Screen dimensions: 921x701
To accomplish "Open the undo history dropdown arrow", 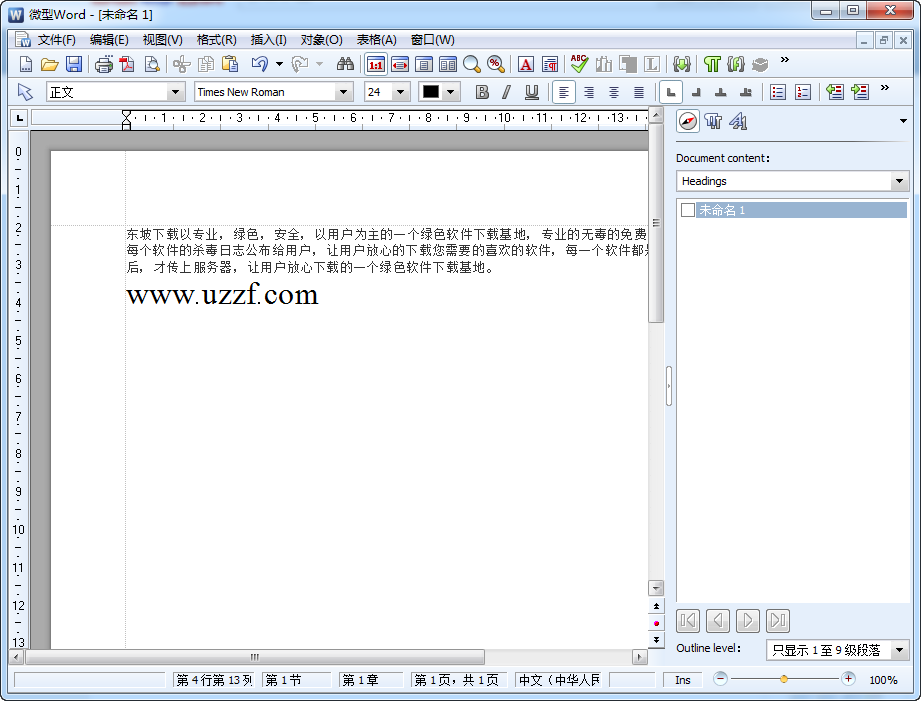I will pos(280,64).
